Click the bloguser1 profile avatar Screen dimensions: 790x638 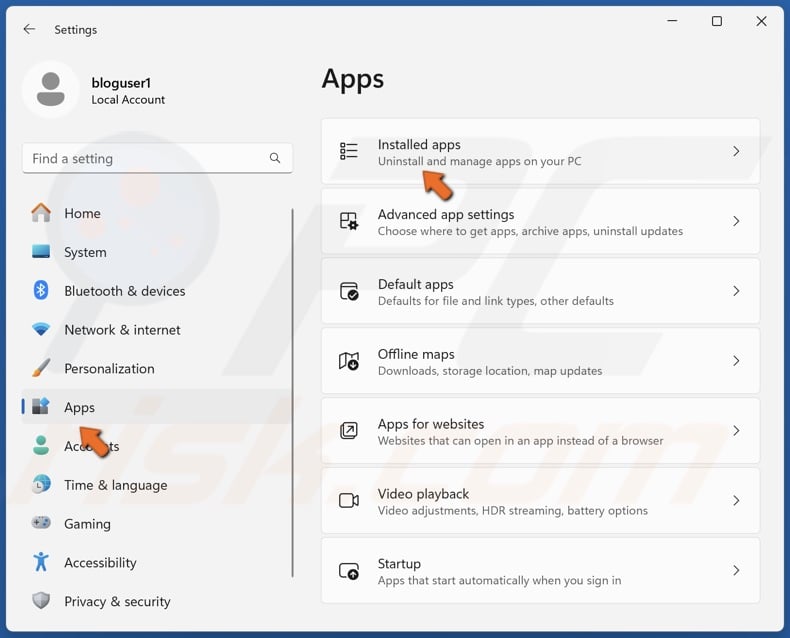coord(50,89)
